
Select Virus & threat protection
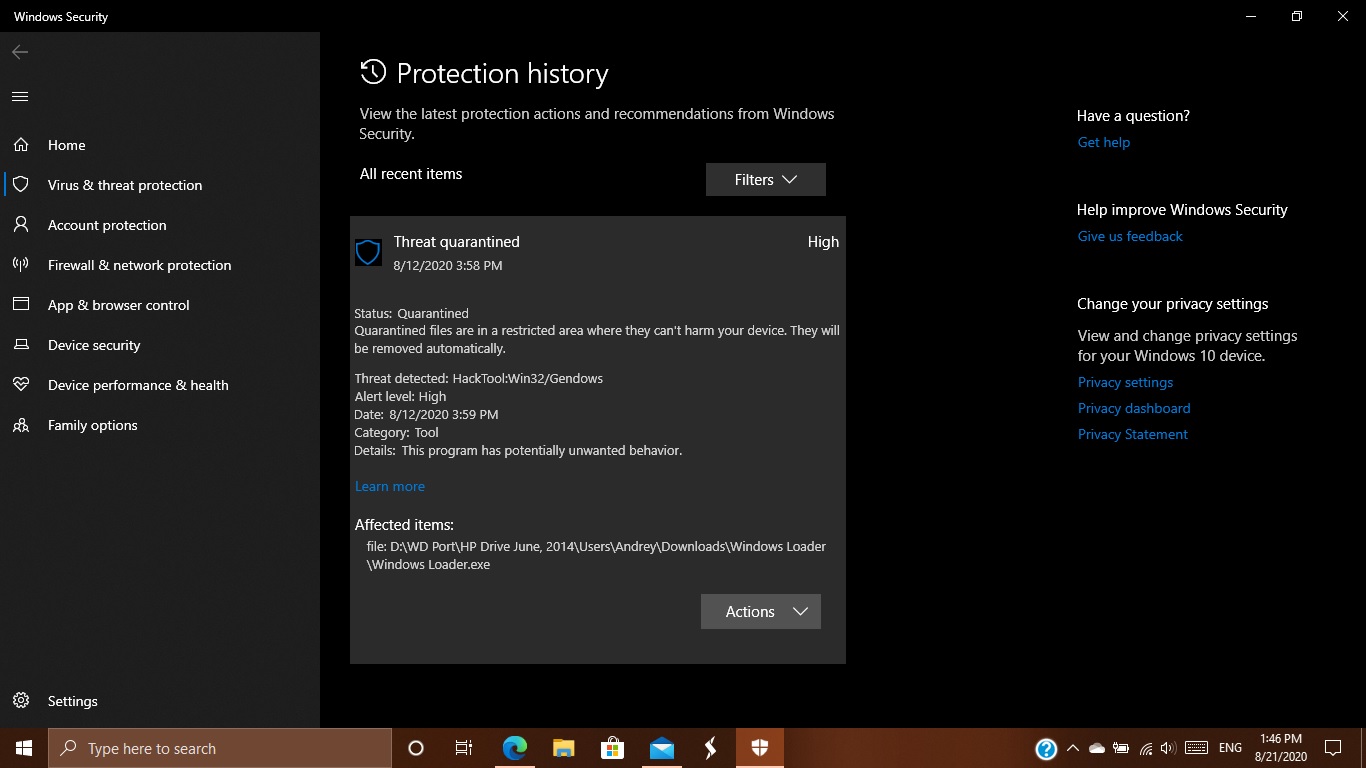click(160, 185)
